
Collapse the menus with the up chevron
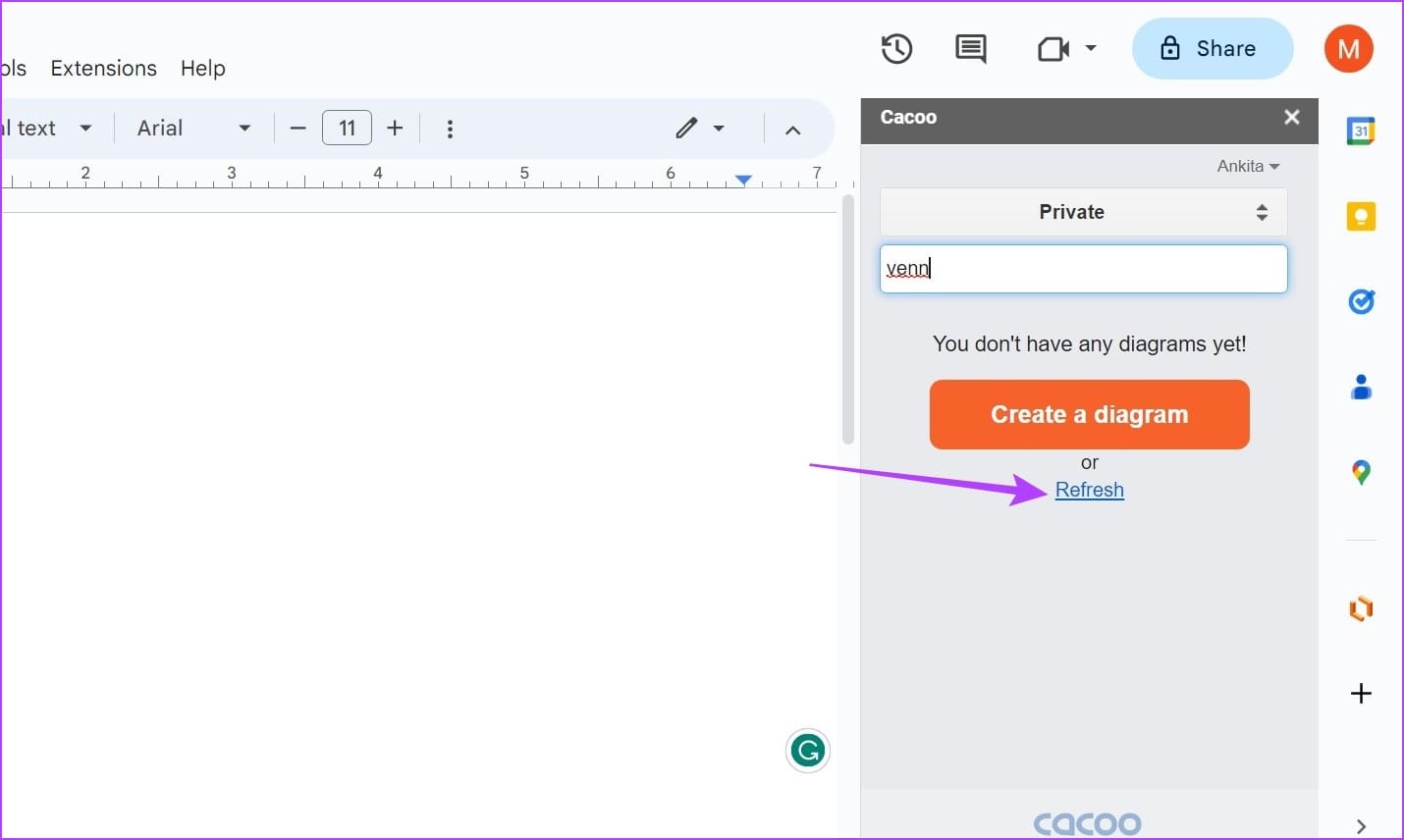tap(793, 130)
